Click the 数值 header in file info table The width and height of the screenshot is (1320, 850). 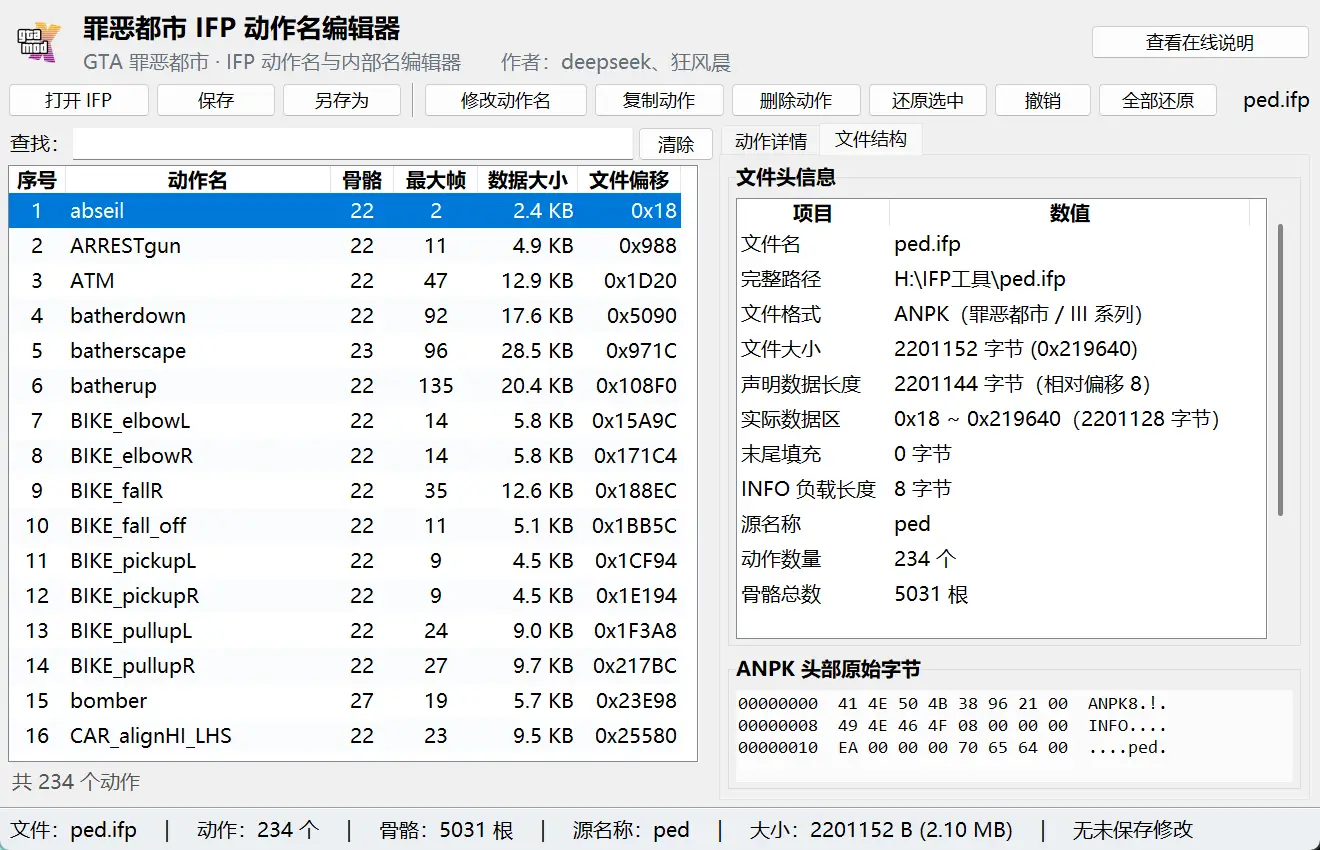coord(1070,213)
